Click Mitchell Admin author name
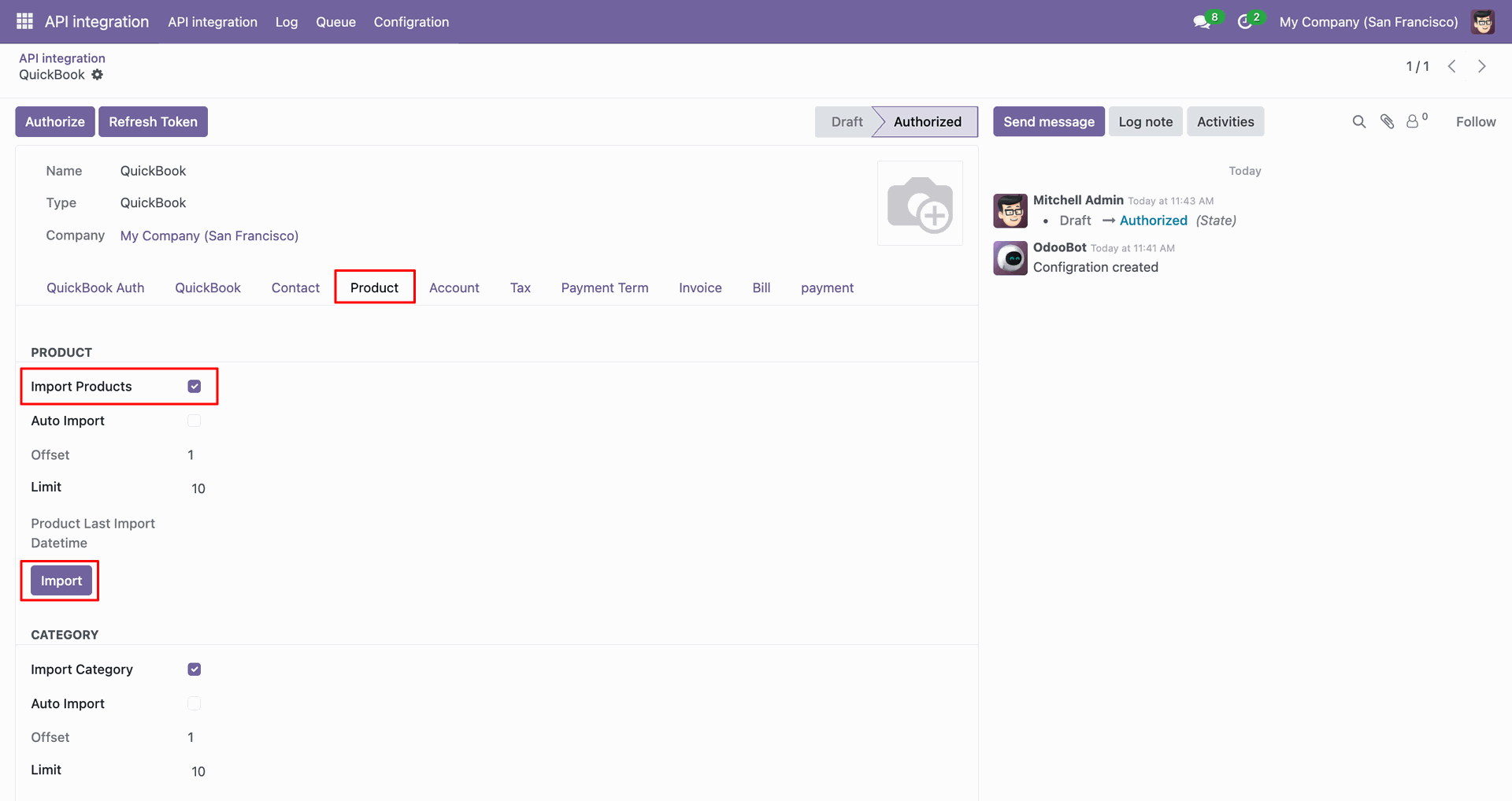The height and width of the screenshot is (801, 1512). point(1078,200)
